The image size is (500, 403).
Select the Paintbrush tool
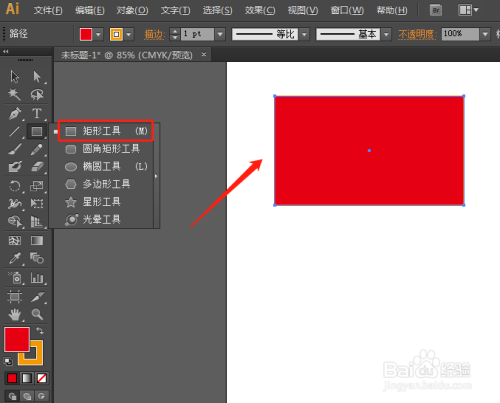click(x=14, y=149)
